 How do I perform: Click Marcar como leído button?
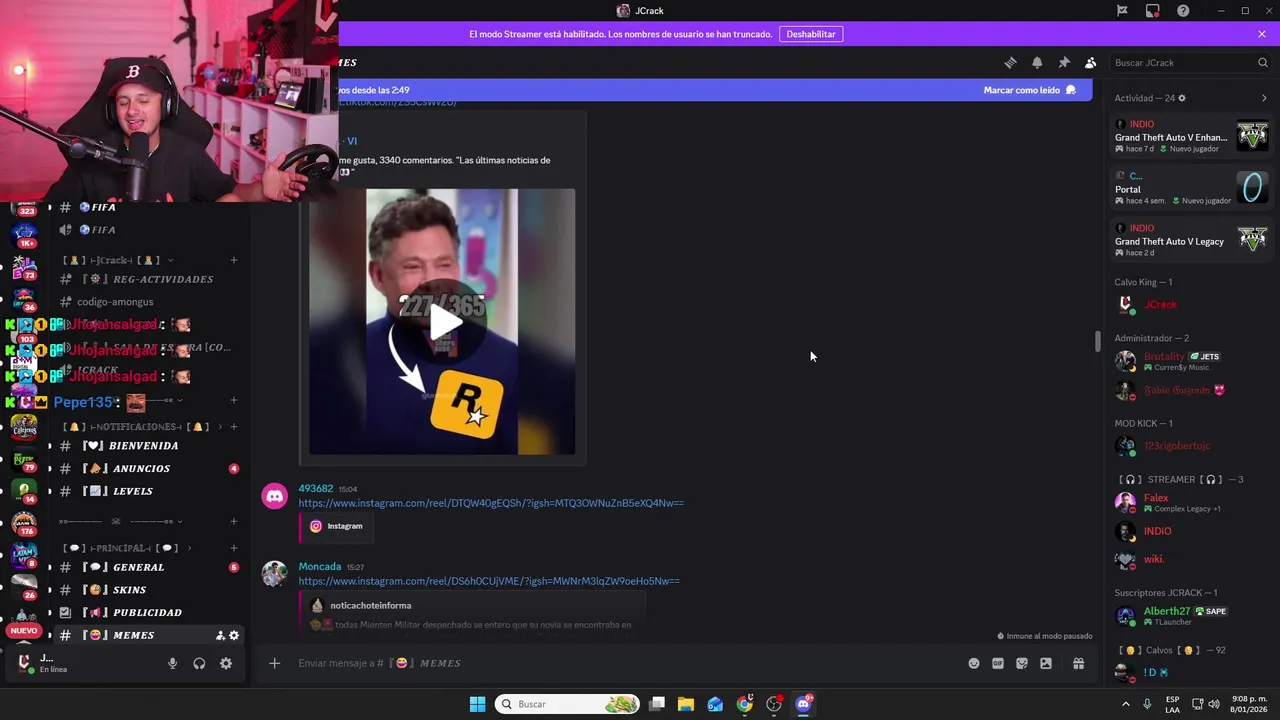[x=1029, y=90]
